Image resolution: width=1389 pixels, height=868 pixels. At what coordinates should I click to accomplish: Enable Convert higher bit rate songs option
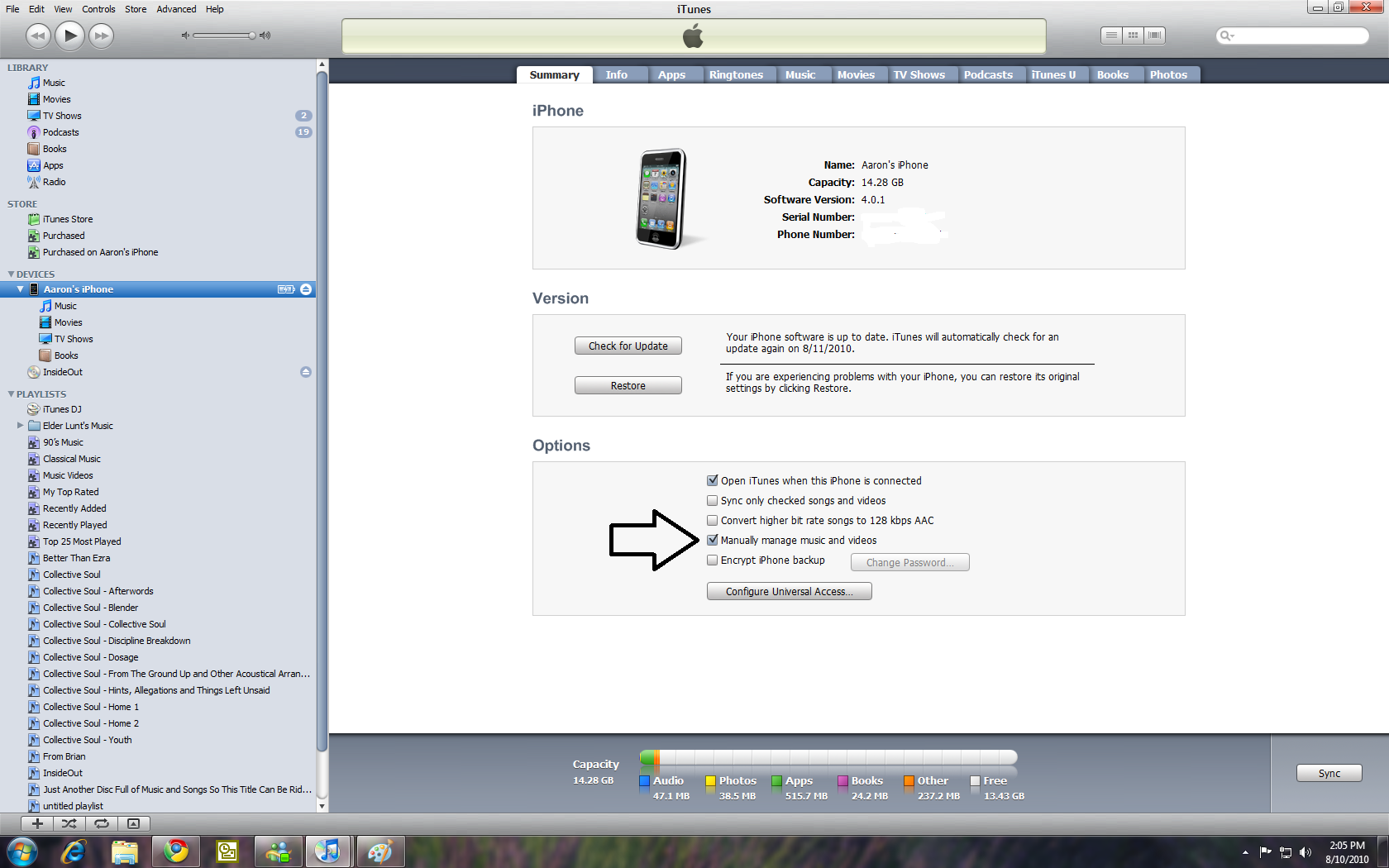click(712, 520)
